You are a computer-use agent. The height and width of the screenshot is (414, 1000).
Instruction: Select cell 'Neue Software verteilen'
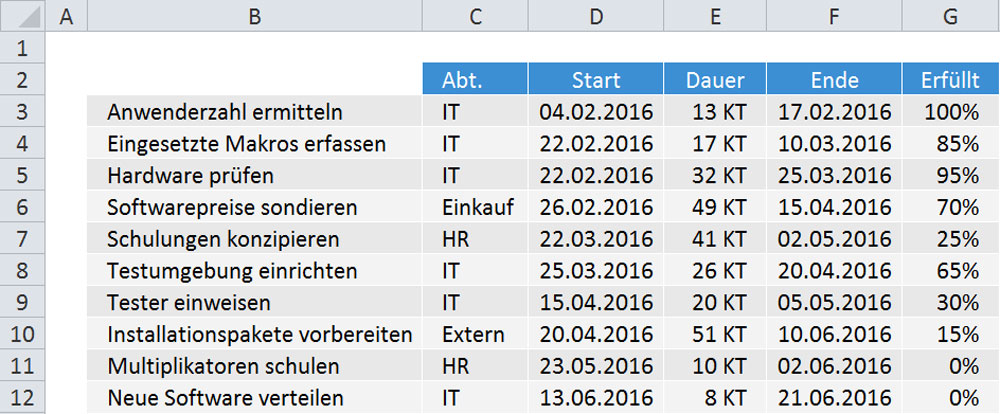coord(226,398)
